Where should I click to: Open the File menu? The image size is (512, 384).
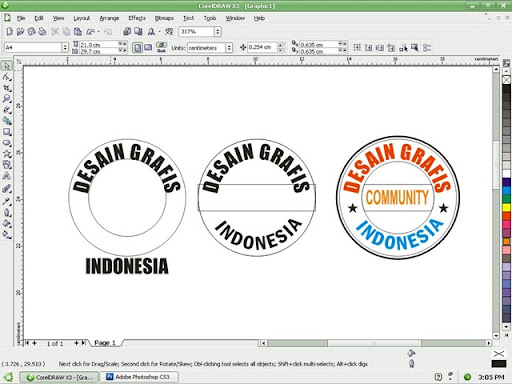(x=21, y=18)
